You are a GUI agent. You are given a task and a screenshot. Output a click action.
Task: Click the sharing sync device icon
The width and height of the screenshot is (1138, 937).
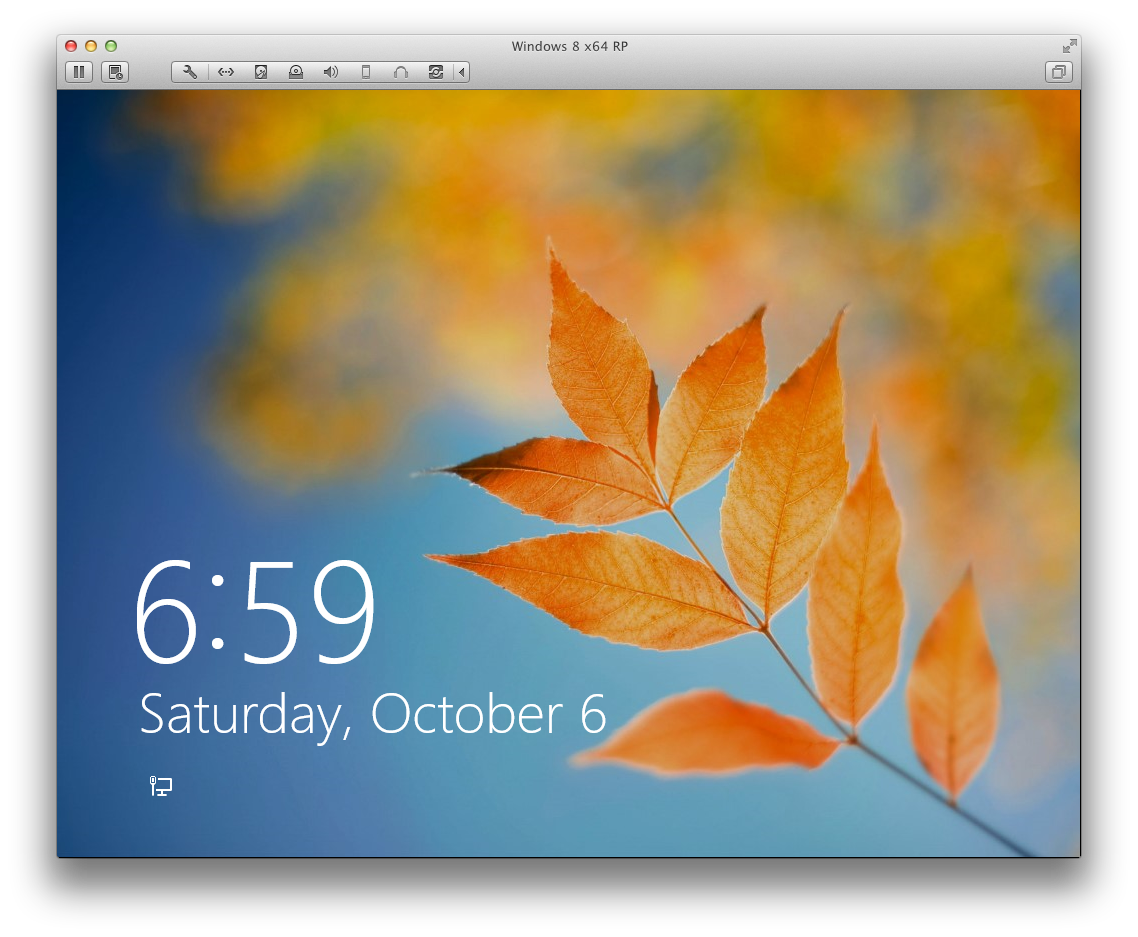pyautogui.click(x=435, y=72)
